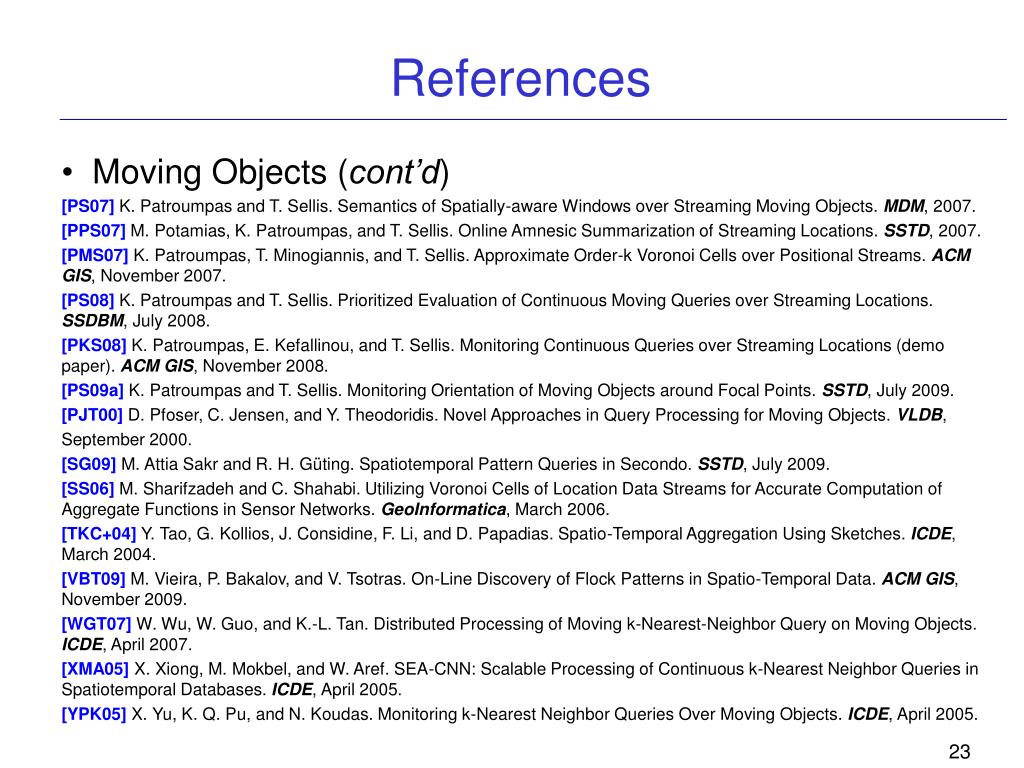Click ICDE venue in the TKC+04 entry
This screenshot has height=768, width=1024.
[932, 534]
